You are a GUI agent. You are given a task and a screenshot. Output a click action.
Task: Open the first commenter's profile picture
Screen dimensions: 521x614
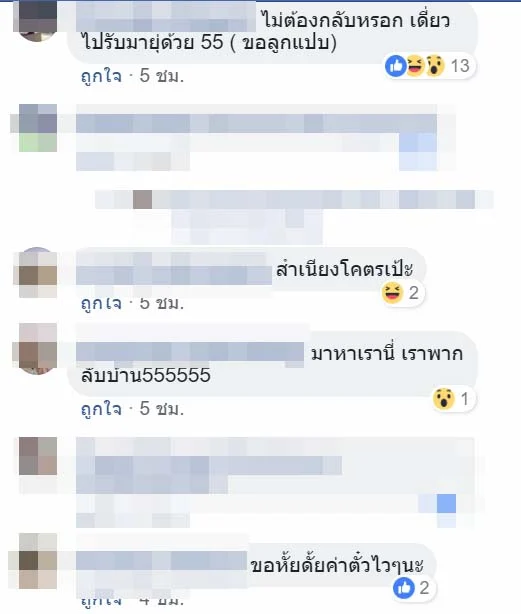coord(37,20)
